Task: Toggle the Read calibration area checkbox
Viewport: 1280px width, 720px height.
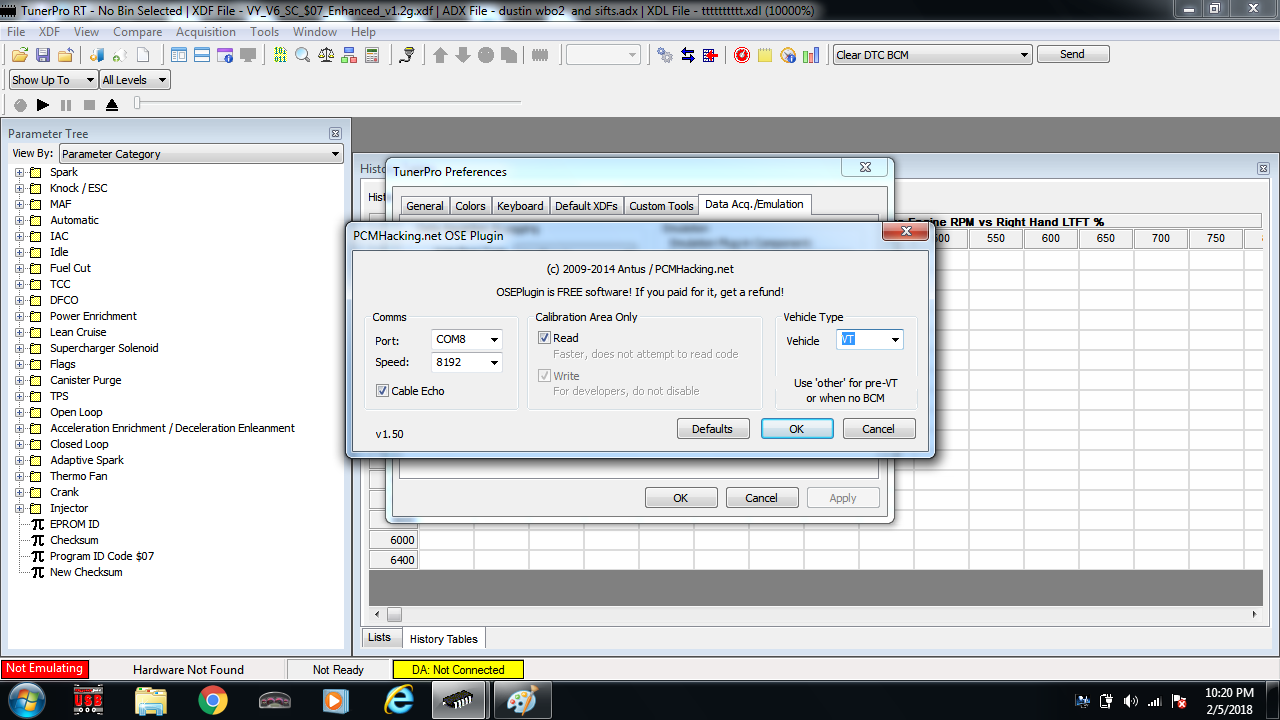Action: click(544, 338)
